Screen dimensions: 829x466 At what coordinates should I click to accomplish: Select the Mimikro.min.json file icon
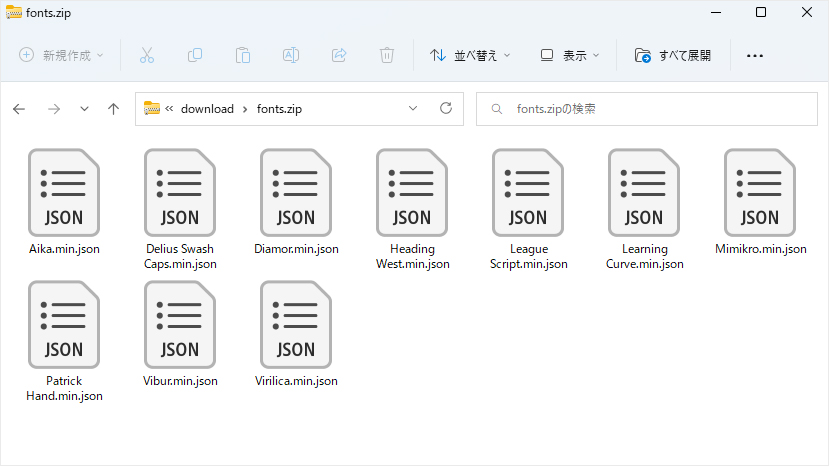[760, 193]
